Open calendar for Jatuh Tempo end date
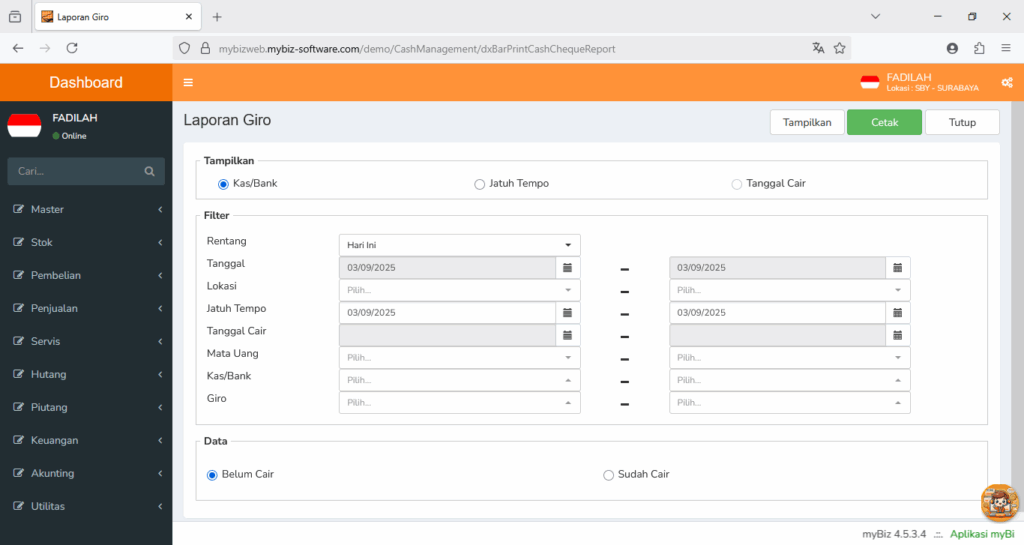This screenshot has height=545, width=1024. [x=898, y=313]
